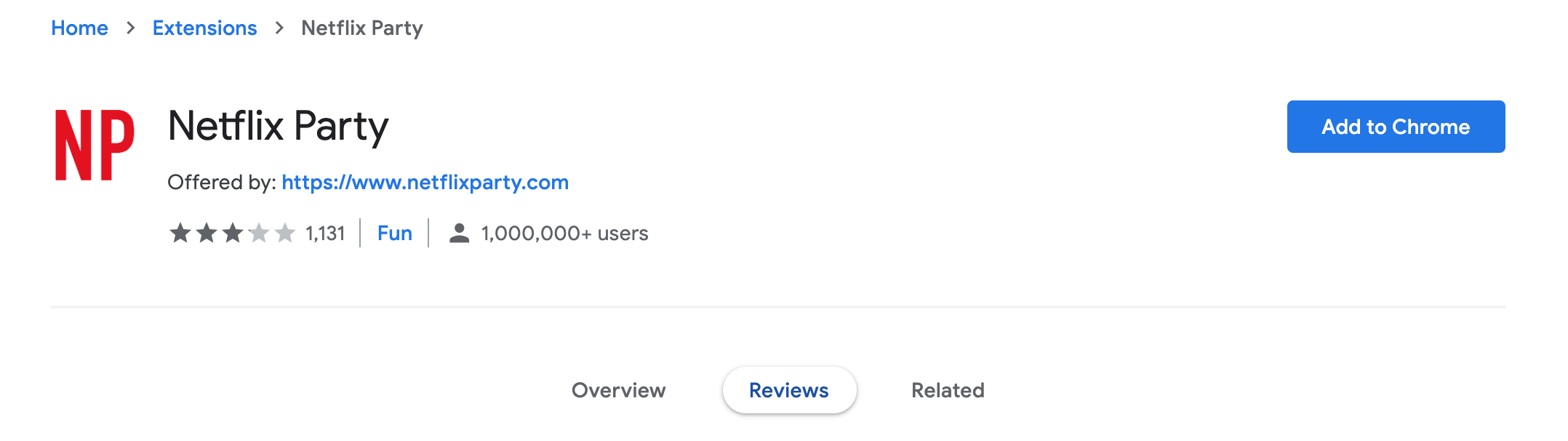The width and height of the screenshot is (1568, 441).
Task: Click the Netflix Party breadcrumb text
Action: (362, 28)
